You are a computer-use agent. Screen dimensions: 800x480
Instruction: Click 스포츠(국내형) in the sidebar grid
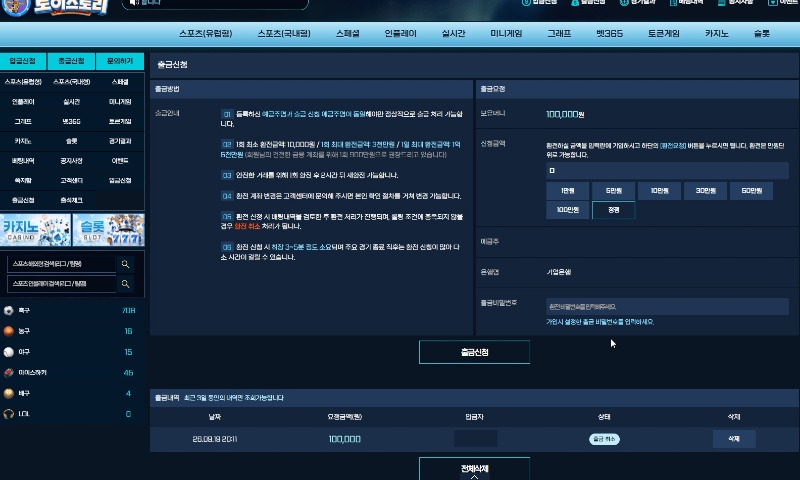(71, 82)
